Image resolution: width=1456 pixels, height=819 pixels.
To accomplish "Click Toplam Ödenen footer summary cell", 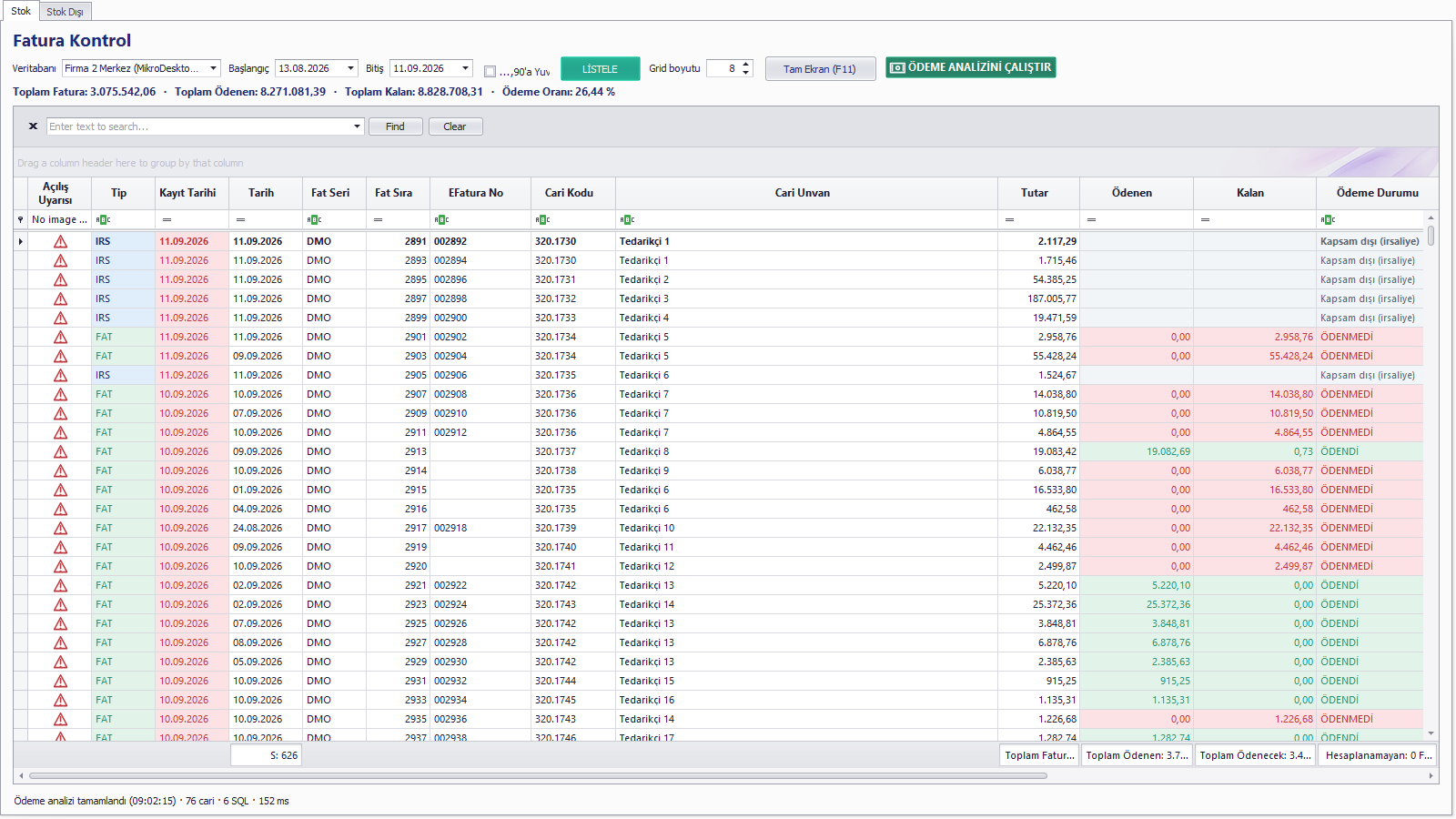I will [1137, 755].
